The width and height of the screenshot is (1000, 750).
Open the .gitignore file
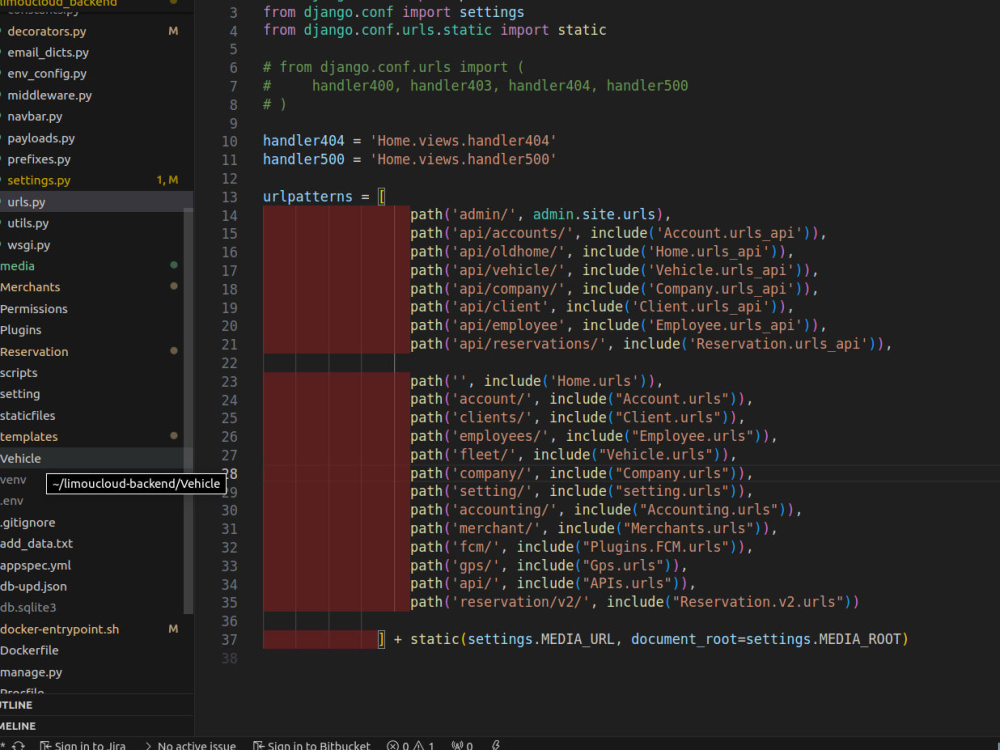coord(27,522)
